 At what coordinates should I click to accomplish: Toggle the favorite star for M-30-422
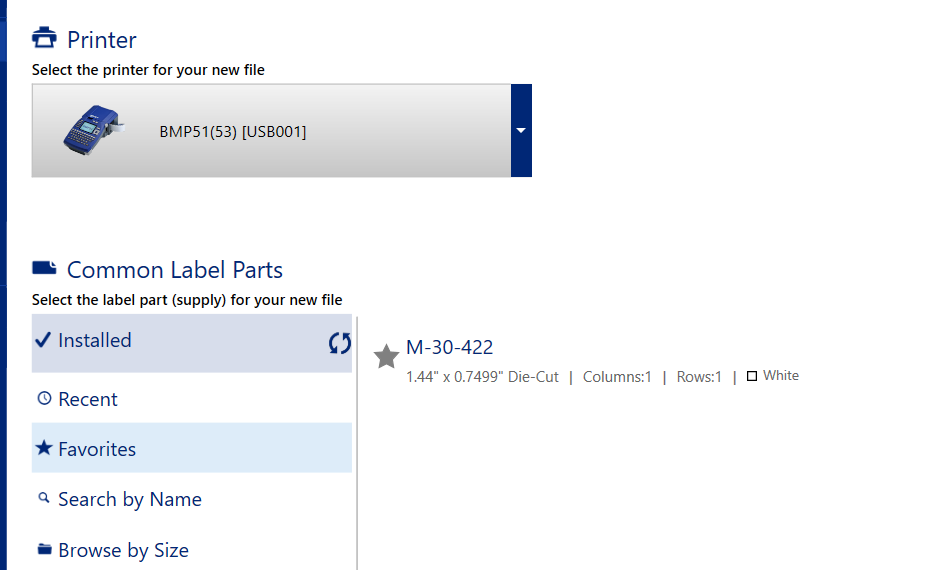pos(386,356)
